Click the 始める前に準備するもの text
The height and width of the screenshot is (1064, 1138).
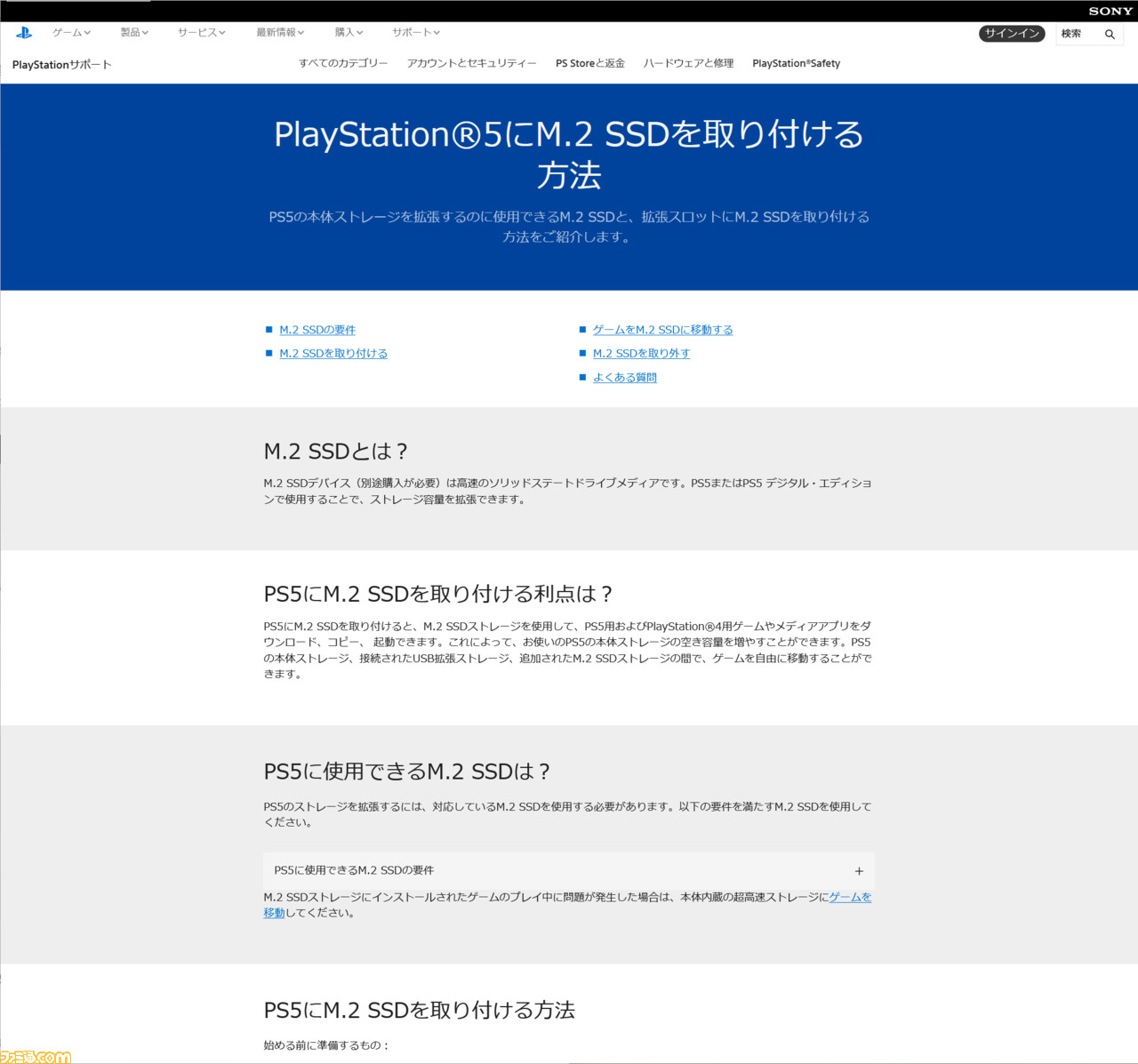(x=326, y=1045)
